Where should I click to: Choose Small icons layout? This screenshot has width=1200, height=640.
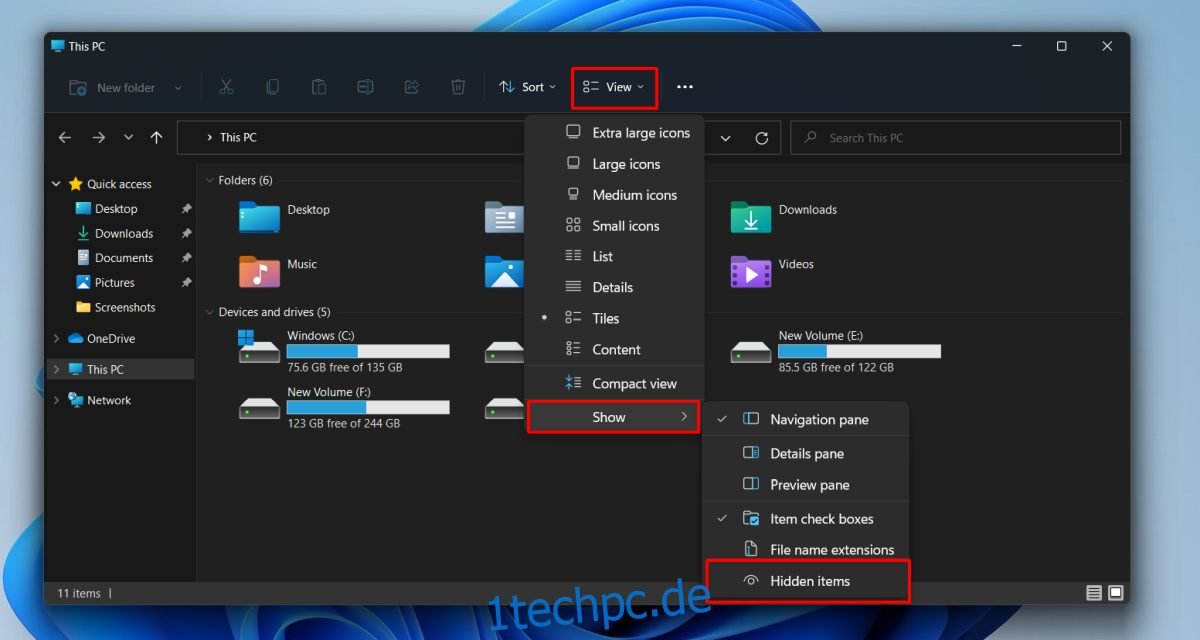click(614, 225)
